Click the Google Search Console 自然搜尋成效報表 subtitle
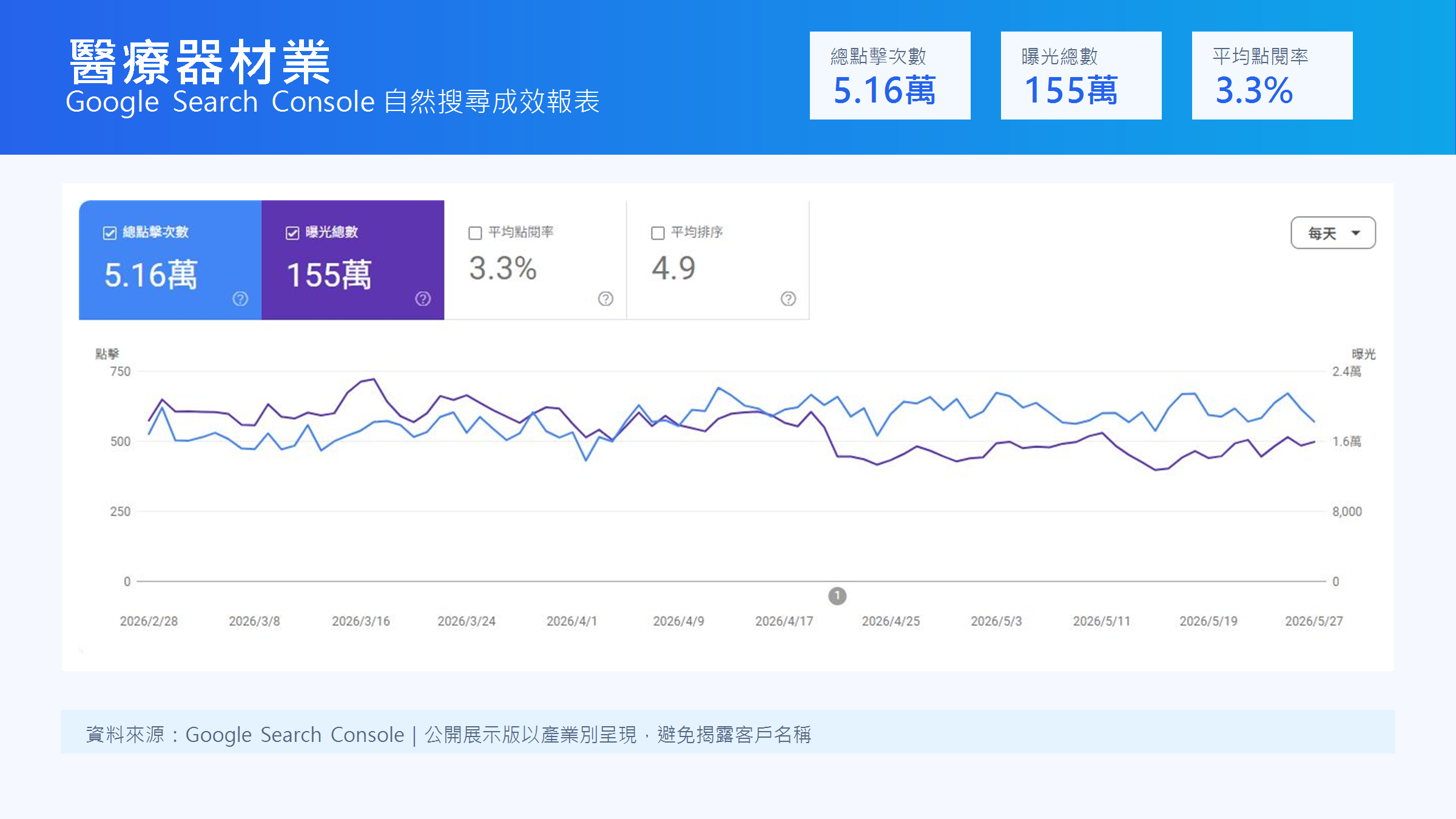Screen dimensions: 1456x819 pos(332,102)
